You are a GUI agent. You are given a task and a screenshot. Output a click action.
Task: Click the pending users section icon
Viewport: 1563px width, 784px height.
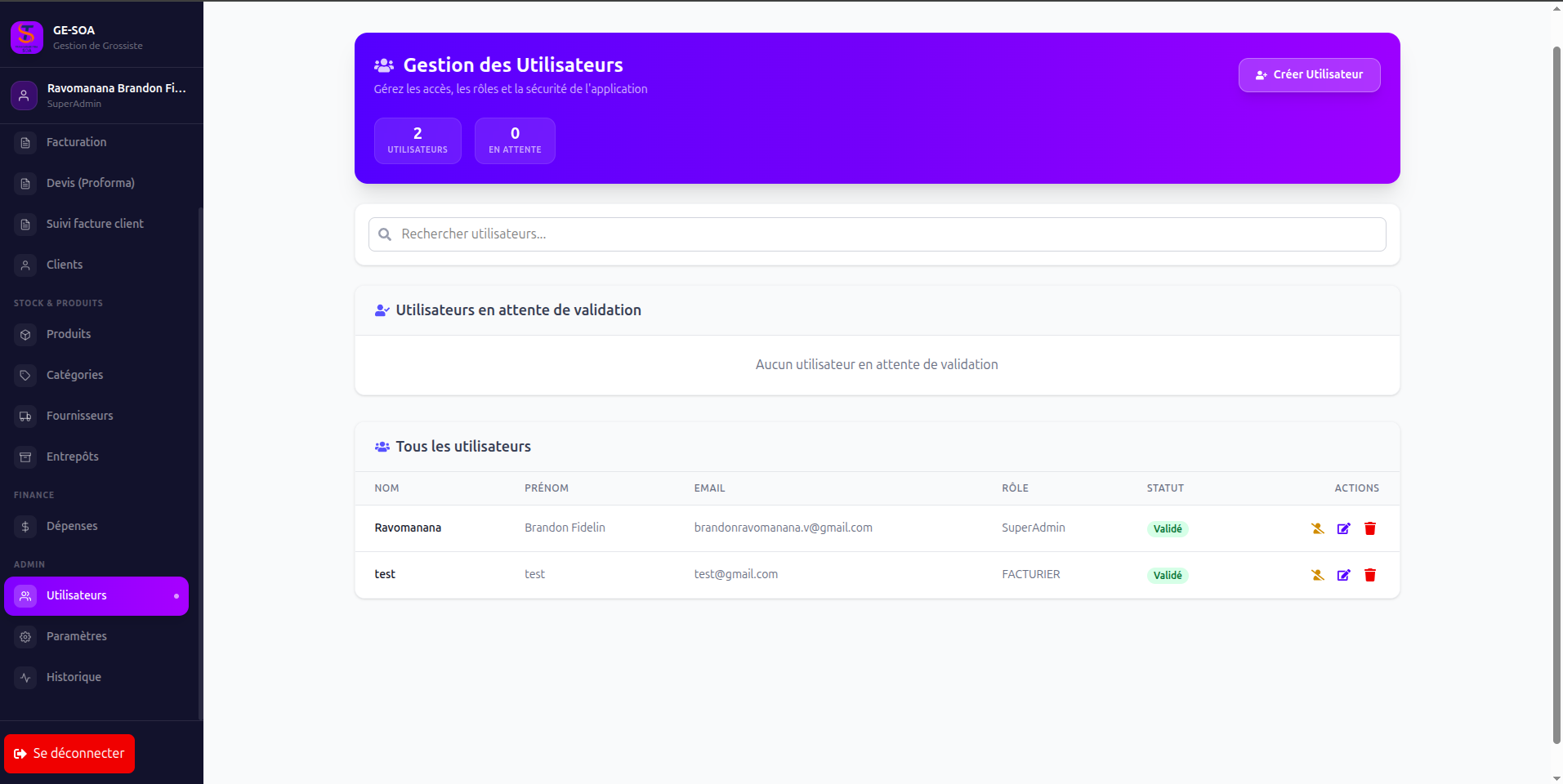click(382, 310)
